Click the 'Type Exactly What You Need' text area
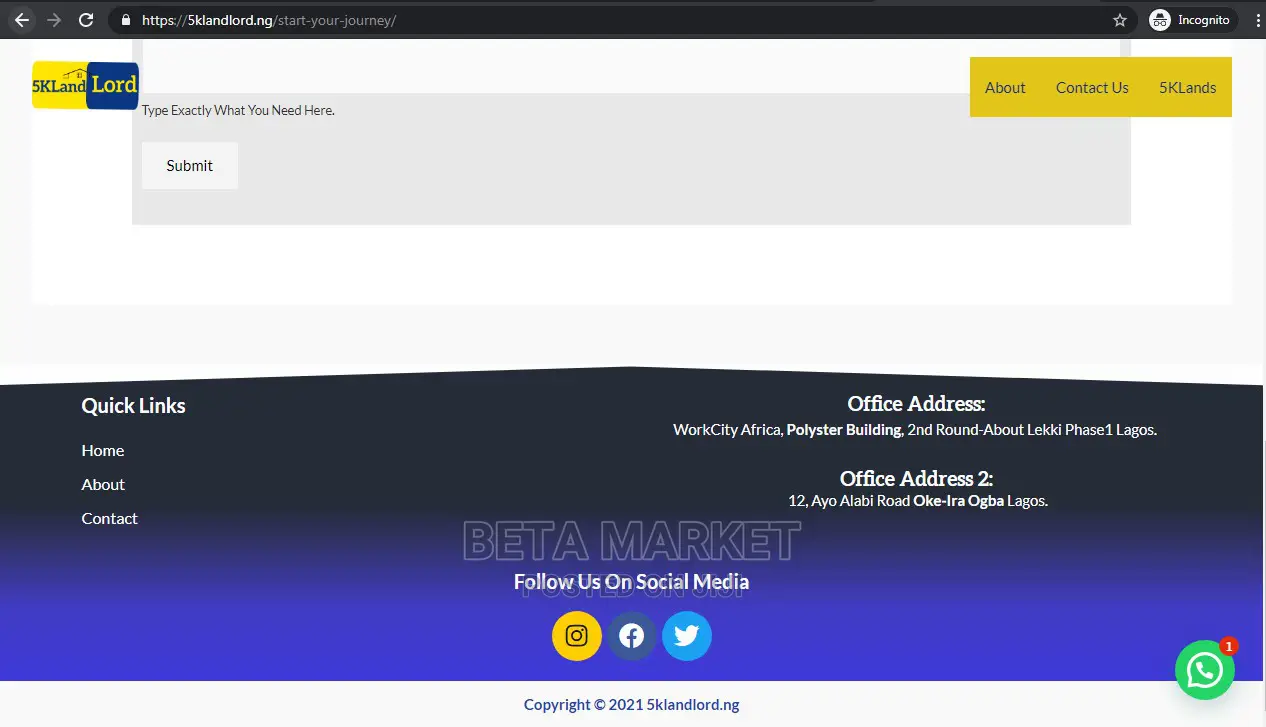 tap(632, 66)
